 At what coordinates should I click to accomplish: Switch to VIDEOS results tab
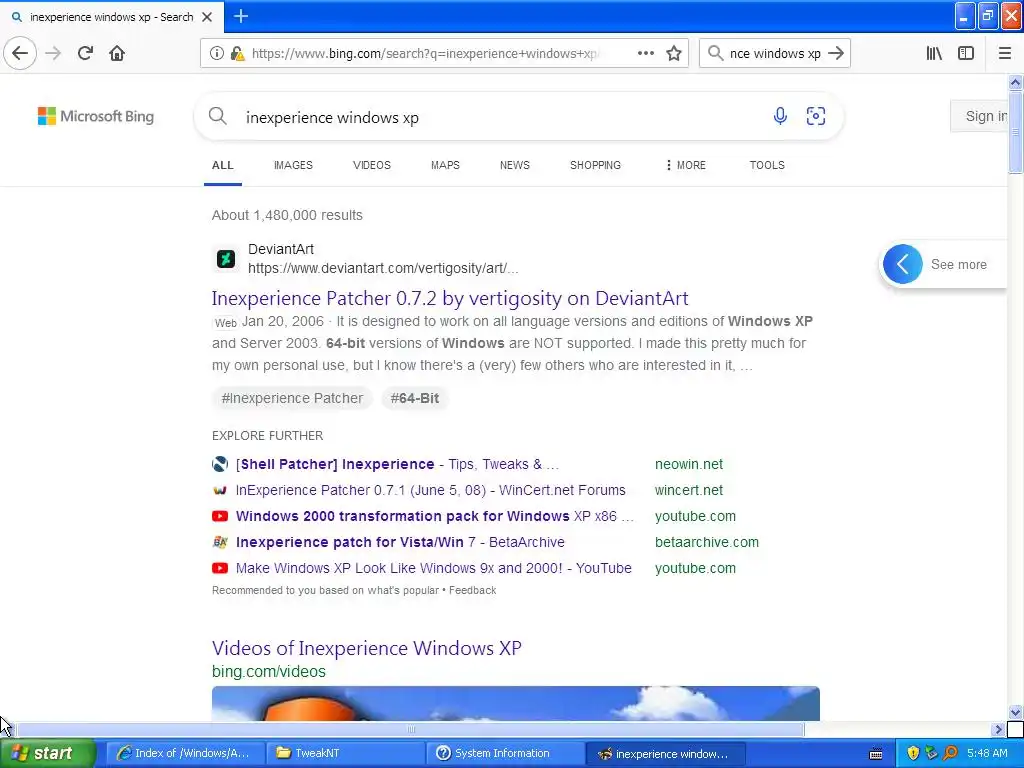pos(372,165)
